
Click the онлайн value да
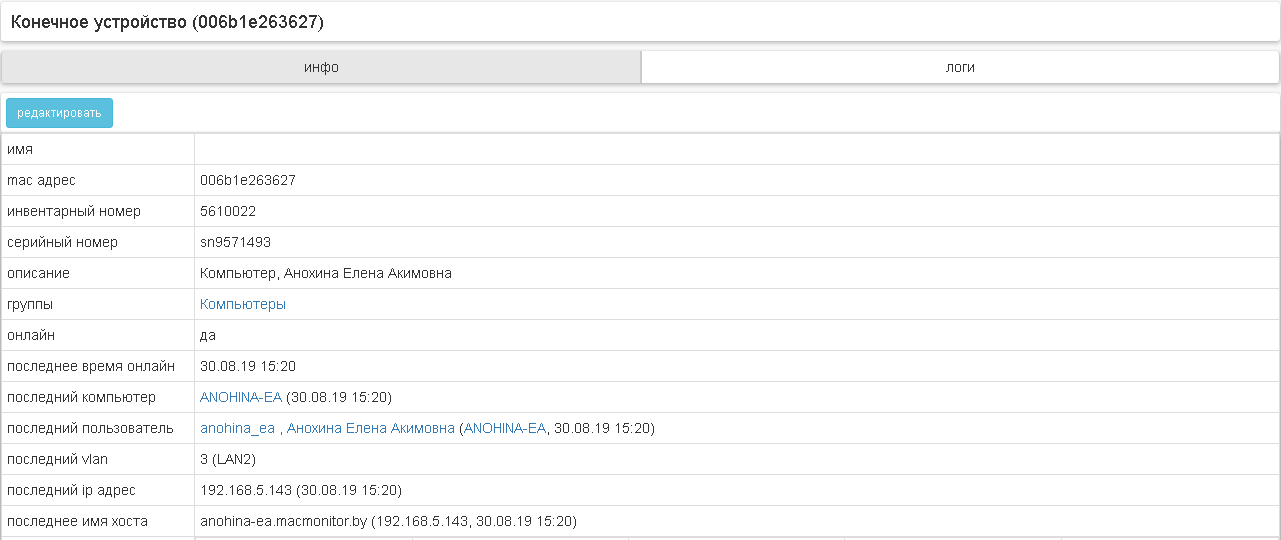click(x=208, y=335)
